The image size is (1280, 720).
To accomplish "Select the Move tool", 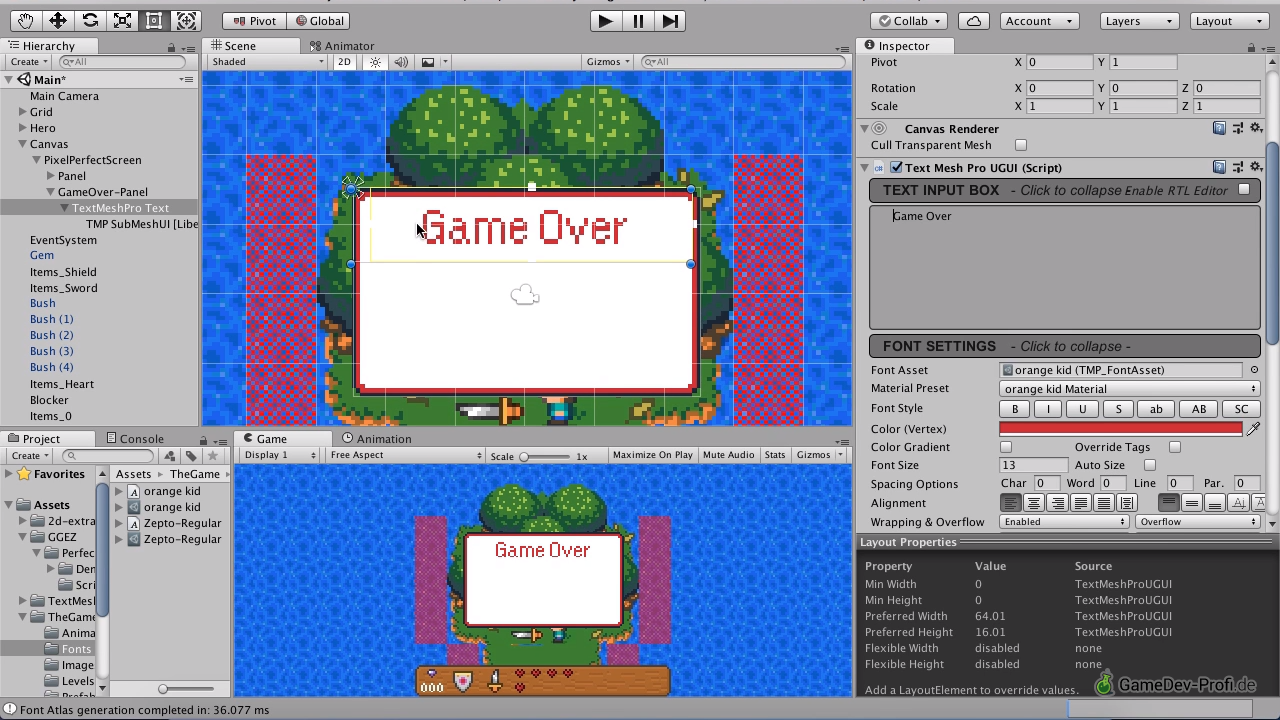I will click(x=58, y=21).
